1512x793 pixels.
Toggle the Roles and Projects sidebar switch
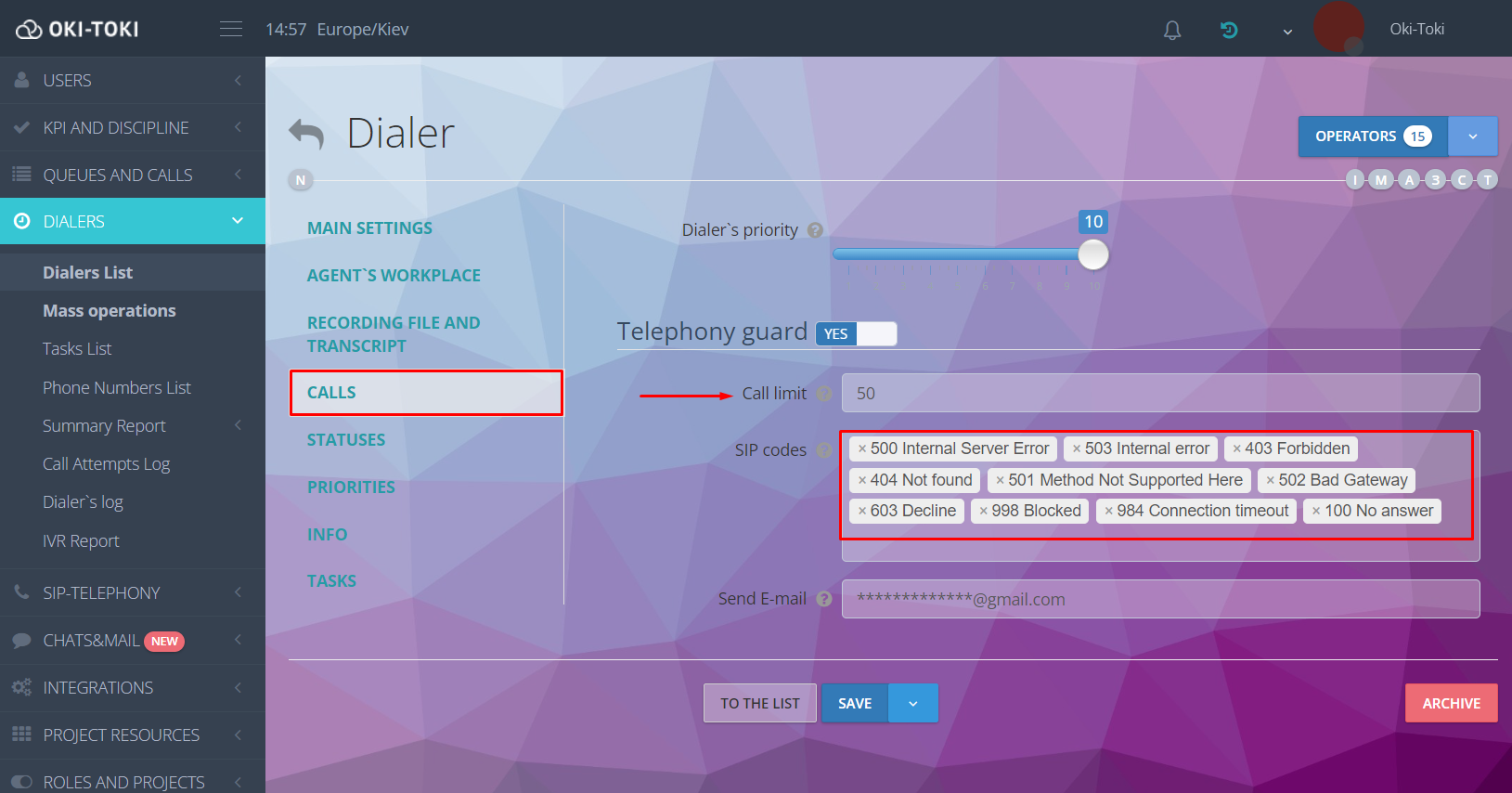(21, 782)
